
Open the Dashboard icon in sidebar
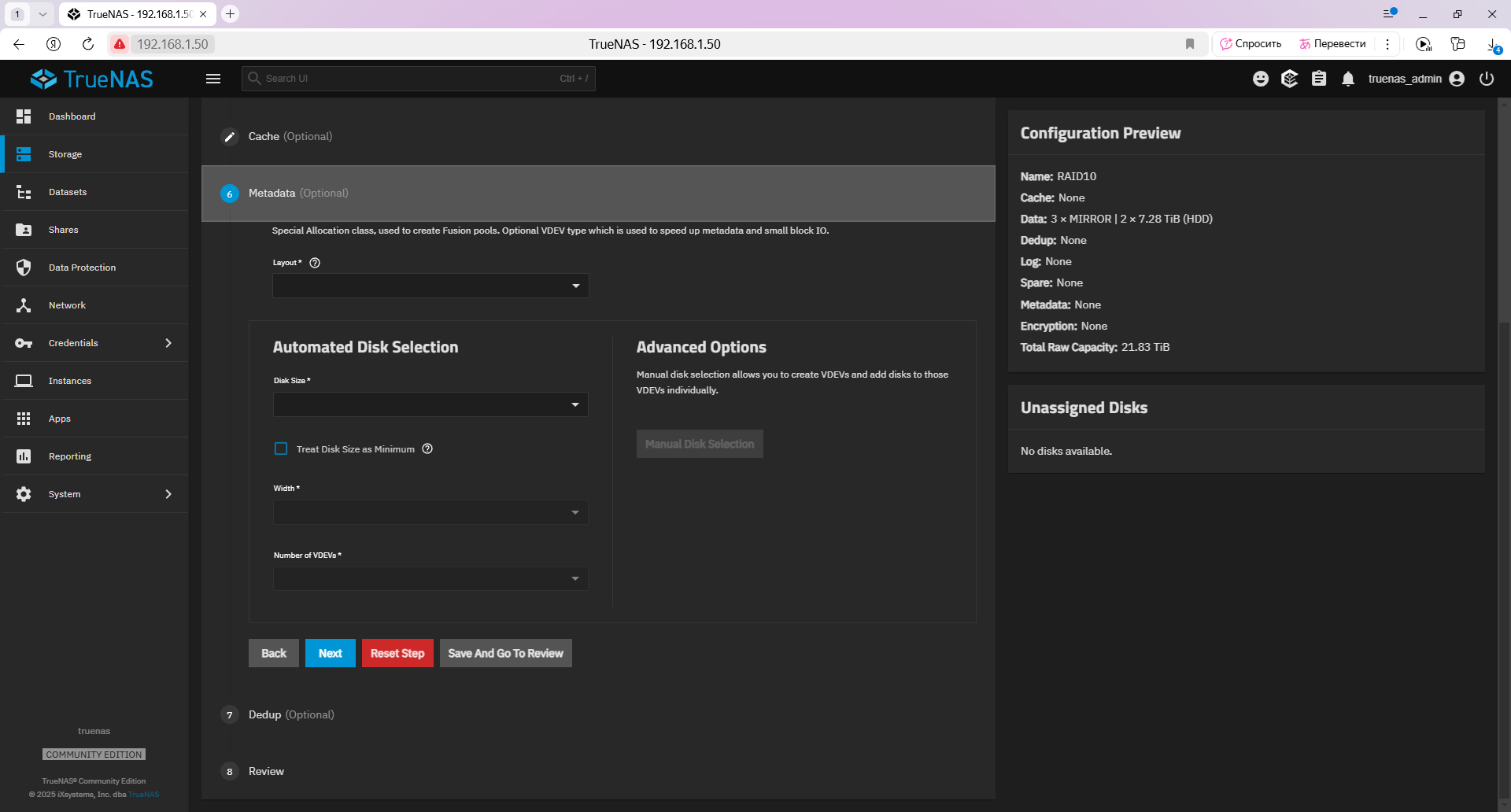coord(24,116)
